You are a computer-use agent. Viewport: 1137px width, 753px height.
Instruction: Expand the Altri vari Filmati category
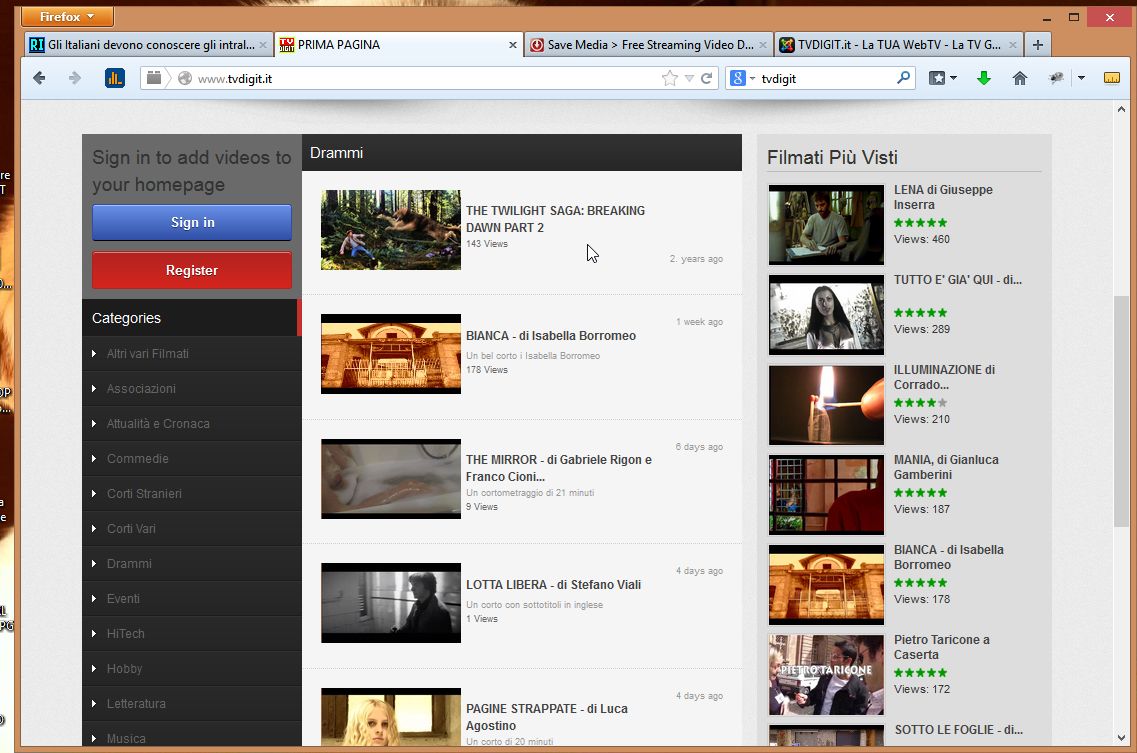point(191,353)
